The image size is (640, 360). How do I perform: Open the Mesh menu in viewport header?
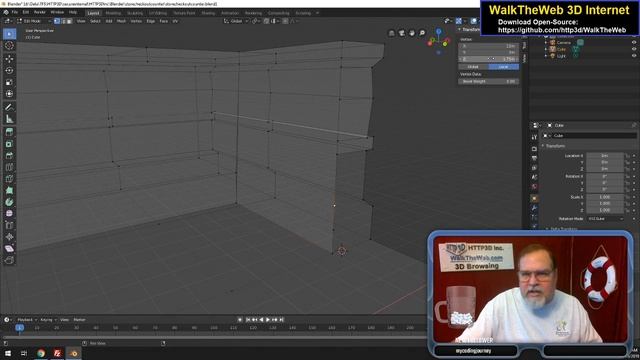pyautogui.click(x=121, y=21)
